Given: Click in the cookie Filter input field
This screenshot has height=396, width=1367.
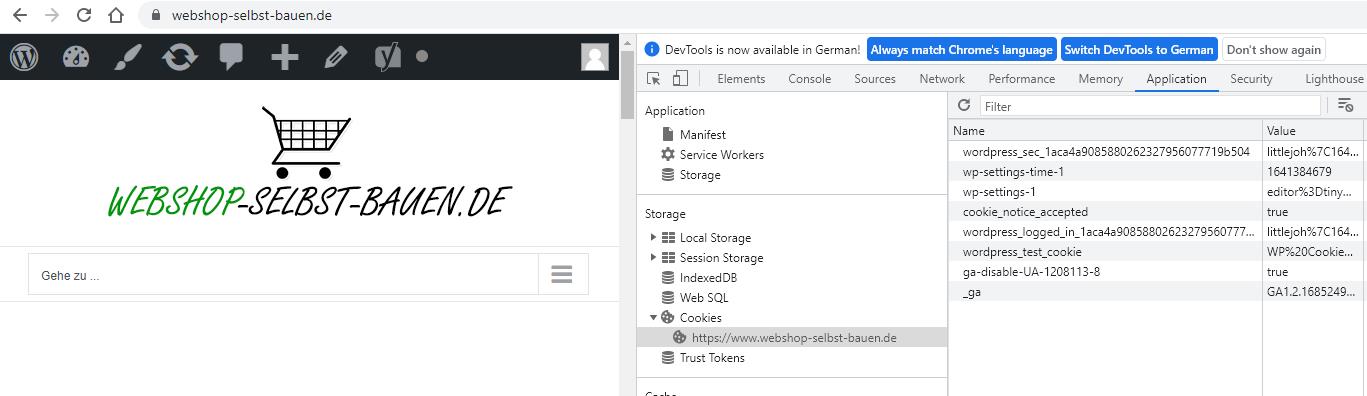Looking at the screenshot, I should [1150, 106].
